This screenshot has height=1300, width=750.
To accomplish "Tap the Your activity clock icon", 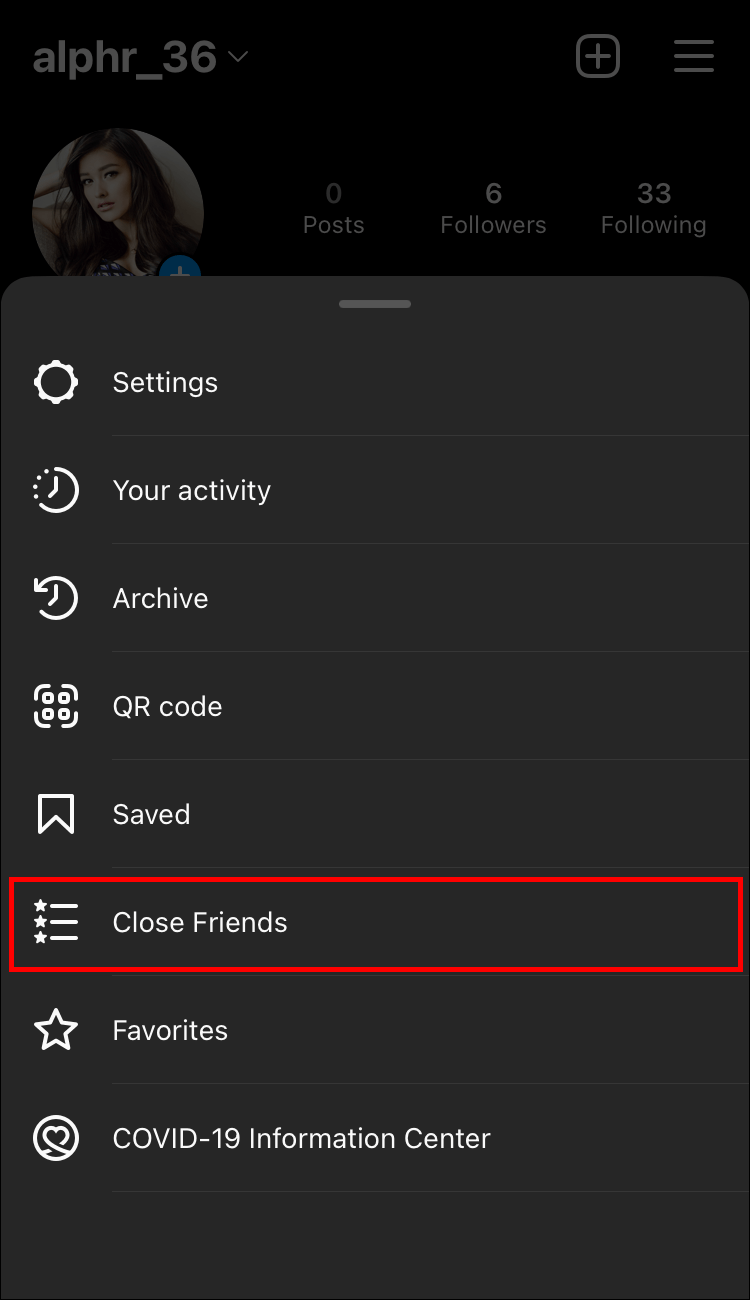I will tap(56, 490).
